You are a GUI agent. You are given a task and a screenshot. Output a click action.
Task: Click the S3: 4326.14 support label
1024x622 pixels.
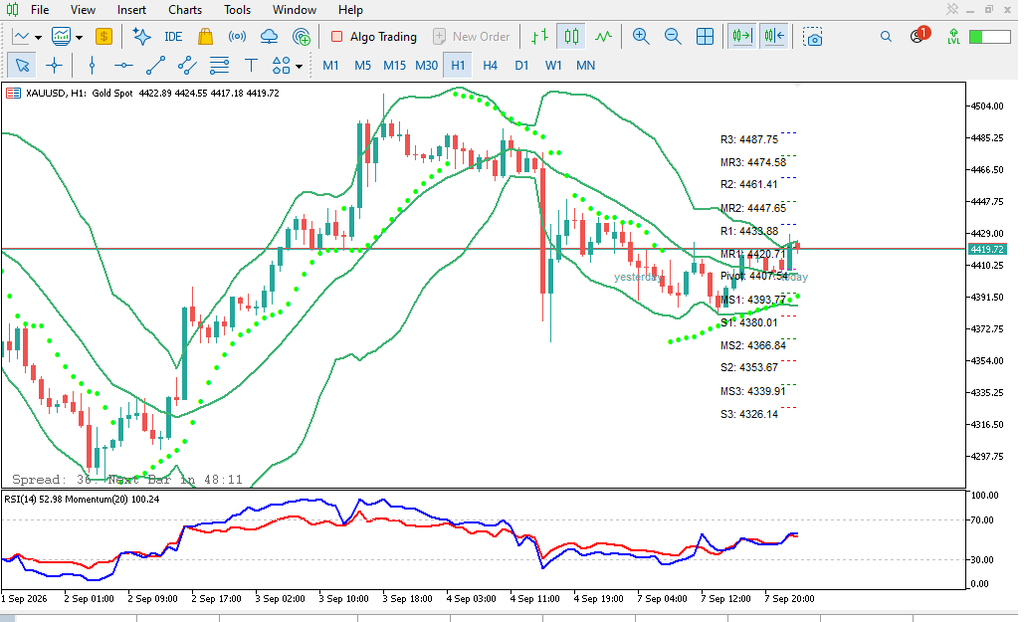click(749, 414)
